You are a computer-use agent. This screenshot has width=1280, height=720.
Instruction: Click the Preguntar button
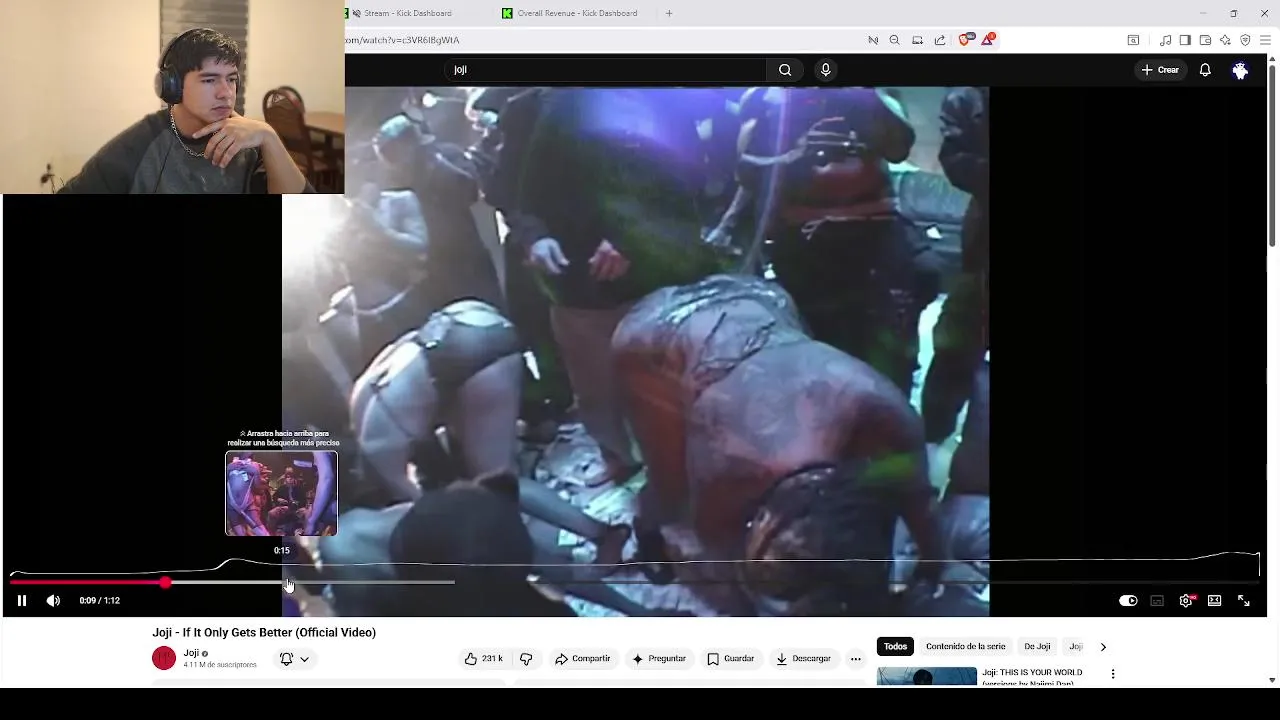click(659, 659)
